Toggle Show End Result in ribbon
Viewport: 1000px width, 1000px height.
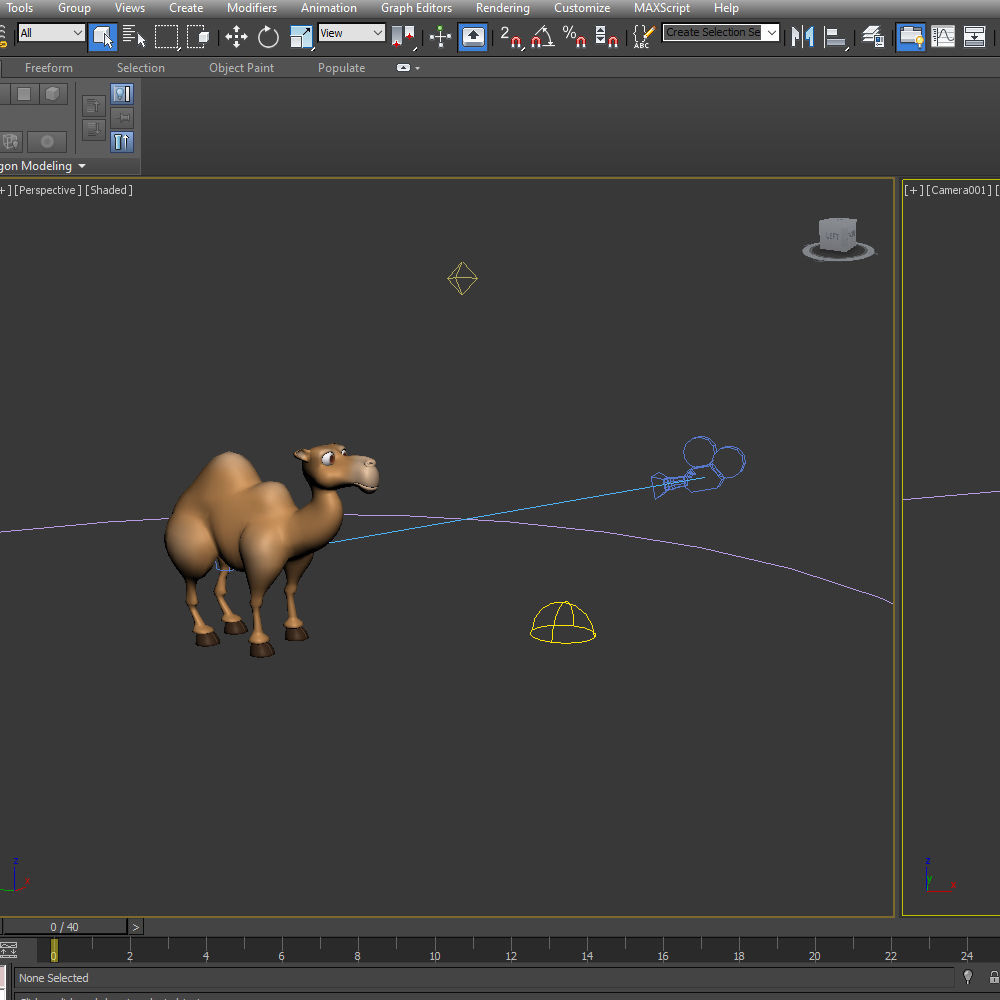coord(122,94)
